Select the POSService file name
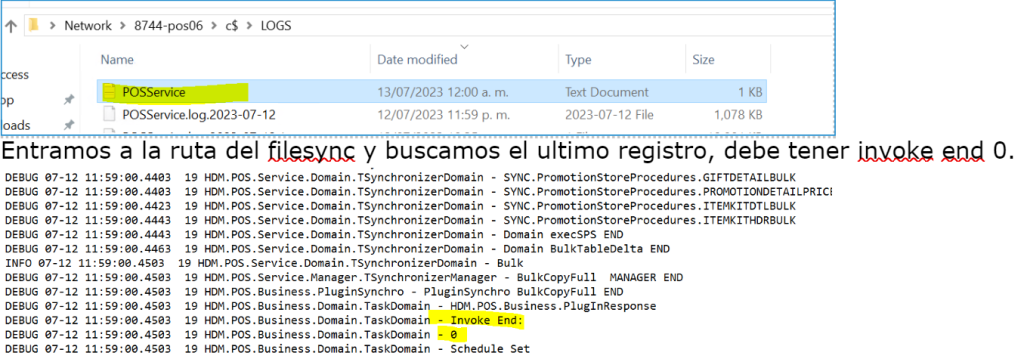Viewport: 1024px width, 362px height. (153, 92)
